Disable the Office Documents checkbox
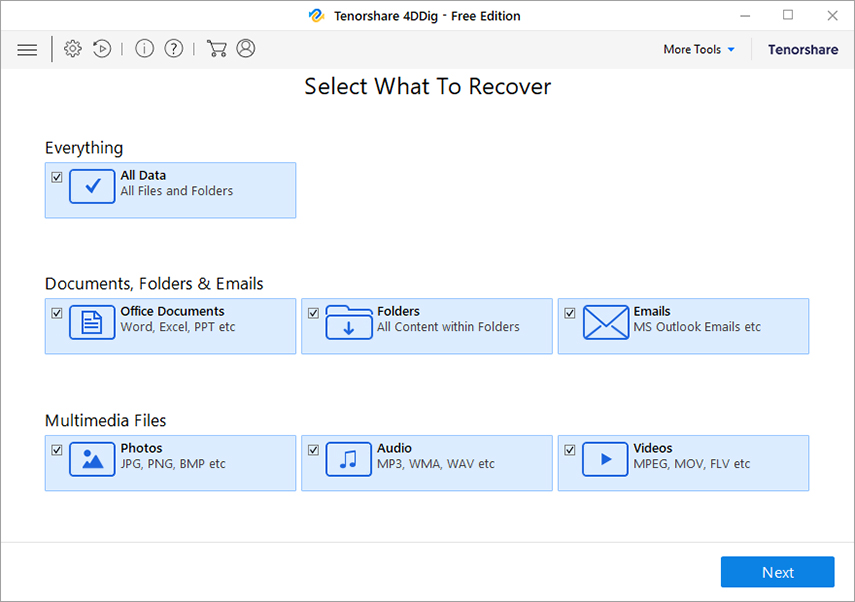Viewport: 855px width, 602px height. [x=57, y=313]
